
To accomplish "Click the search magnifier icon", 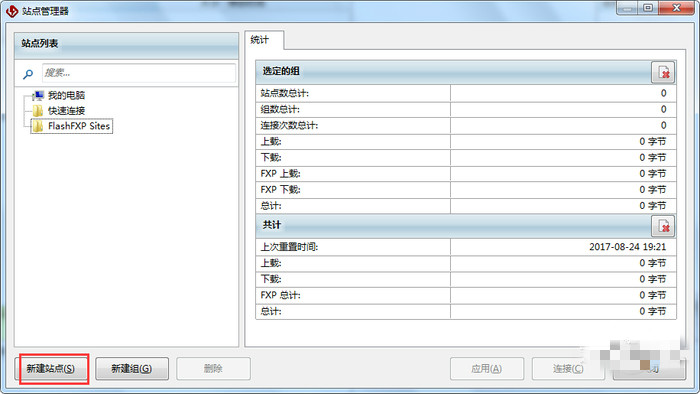I will (28, 74).
